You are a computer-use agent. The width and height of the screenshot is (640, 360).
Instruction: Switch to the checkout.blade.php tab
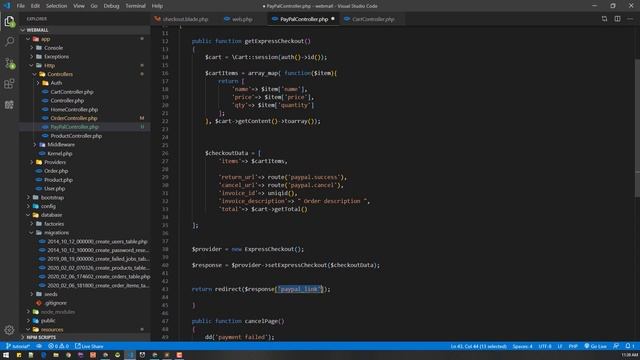pos(182,19)
